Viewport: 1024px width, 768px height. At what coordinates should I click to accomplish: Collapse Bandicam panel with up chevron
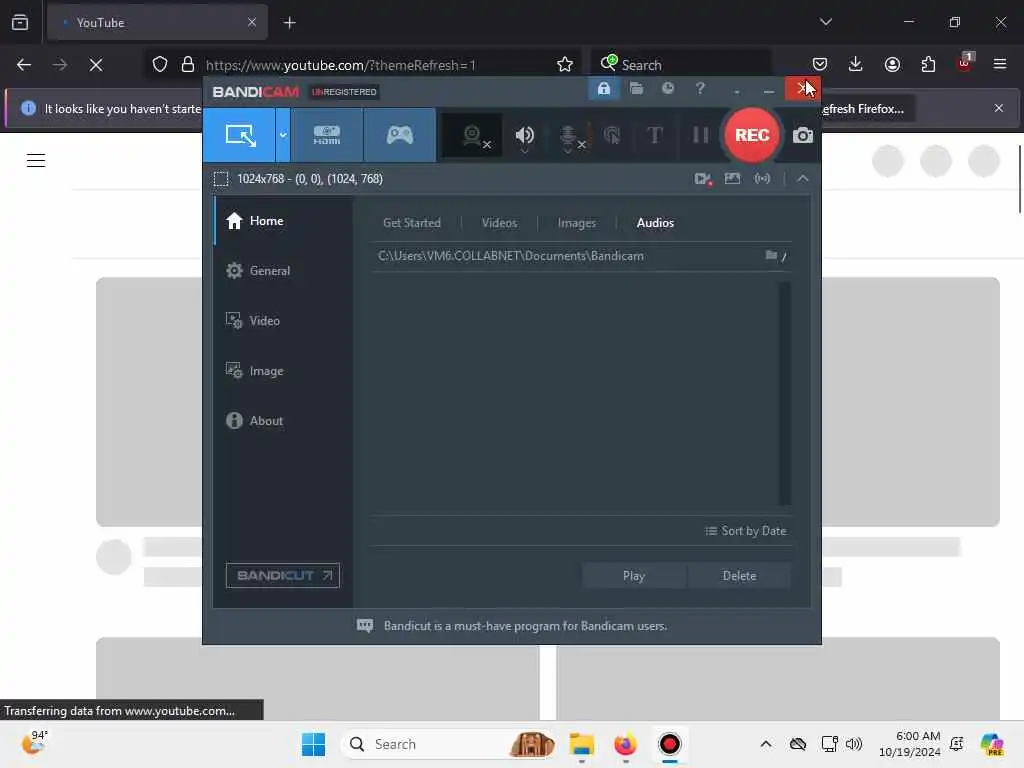(803, 178)
